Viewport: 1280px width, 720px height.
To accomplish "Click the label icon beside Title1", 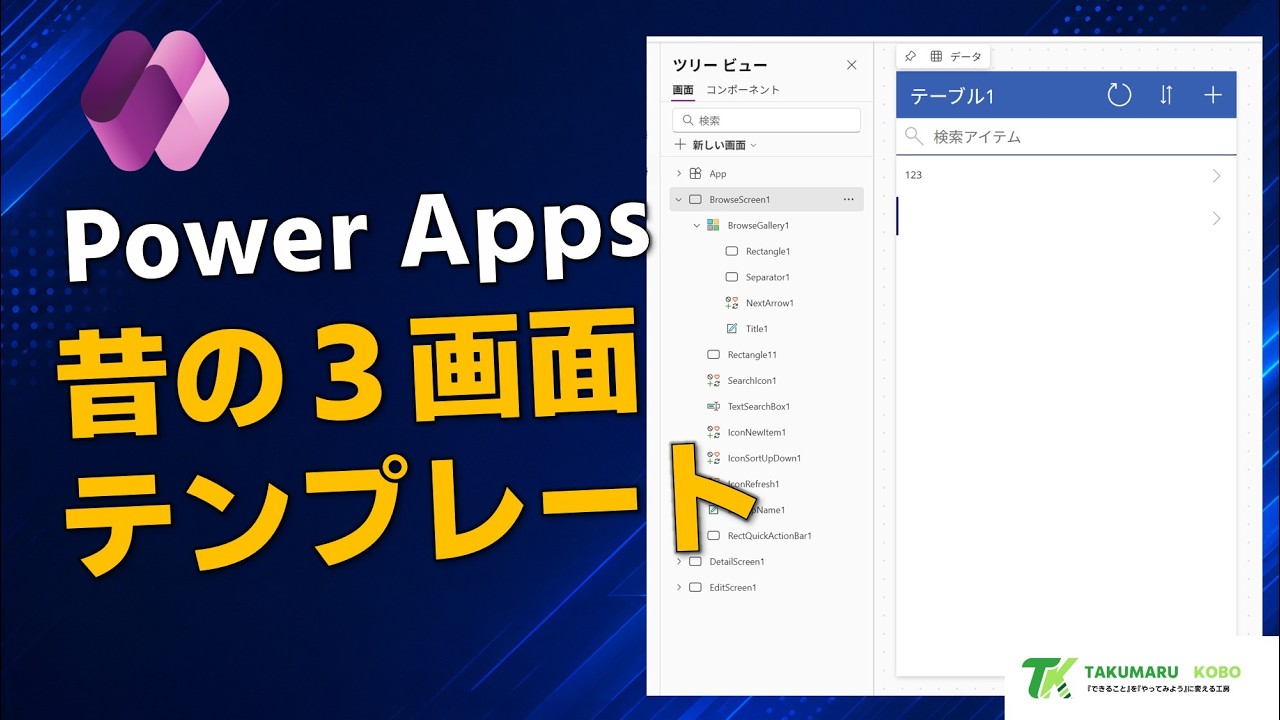I will (x=732, y=329).
